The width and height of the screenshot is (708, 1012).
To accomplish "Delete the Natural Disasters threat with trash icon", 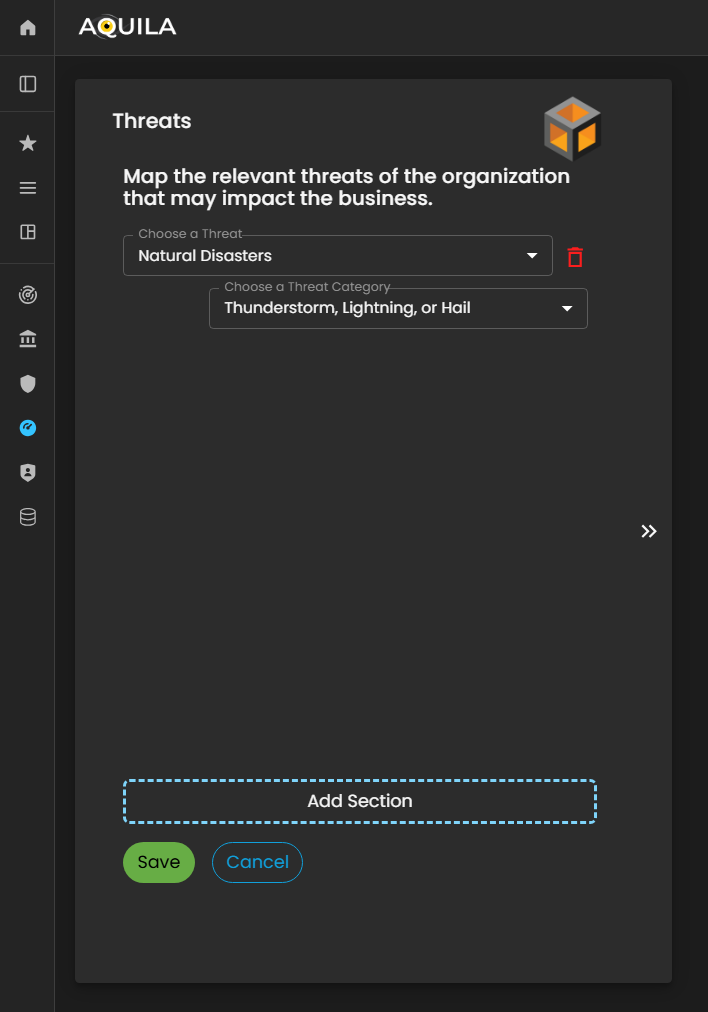I will [x=575, y=257].
